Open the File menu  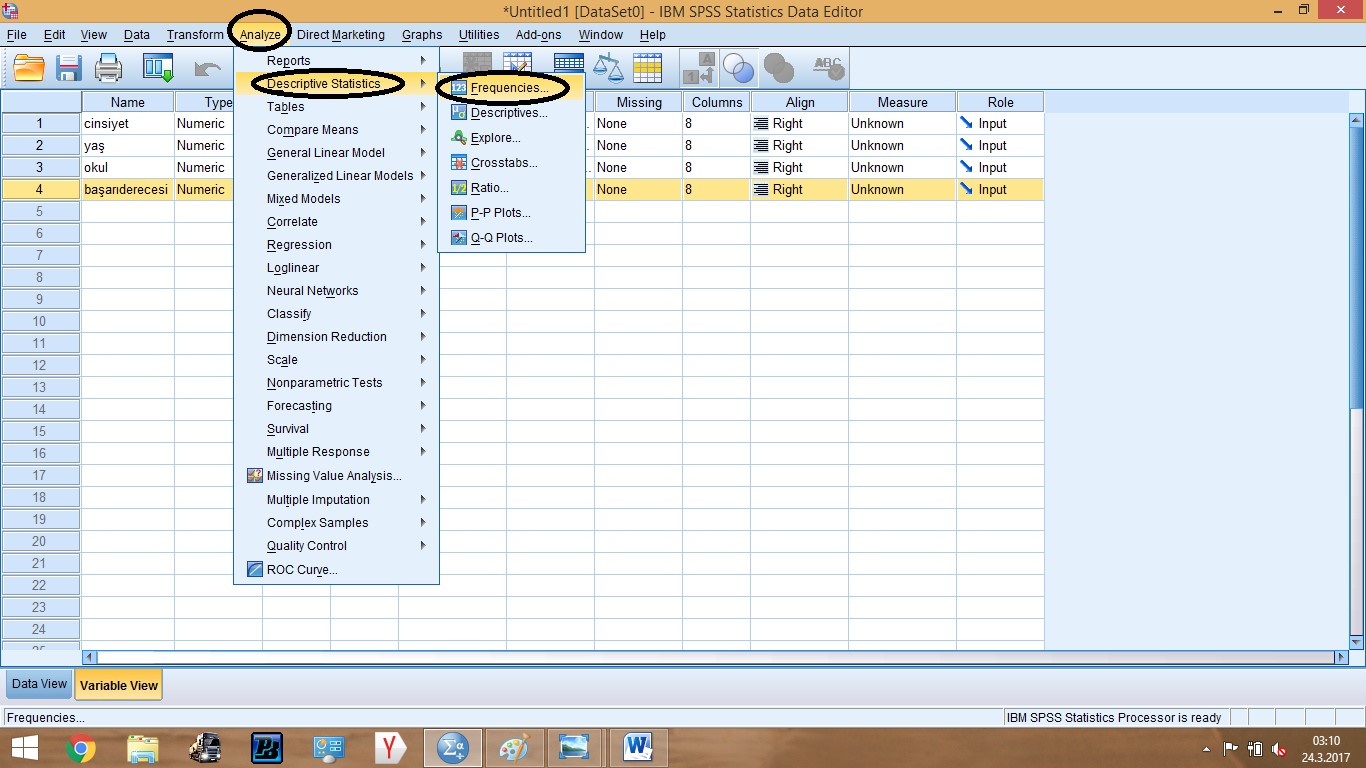point(16,34)
